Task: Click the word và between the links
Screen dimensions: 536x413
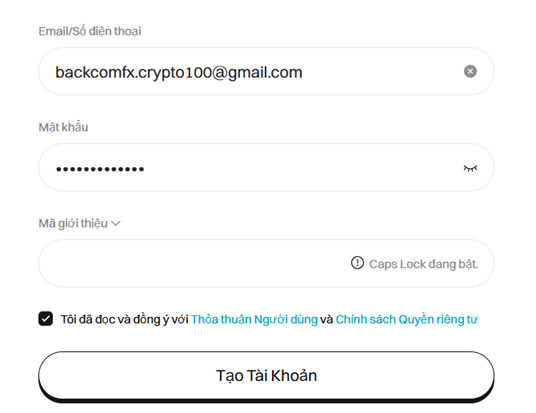Action: pyautogui.click(x=326, y=319)
